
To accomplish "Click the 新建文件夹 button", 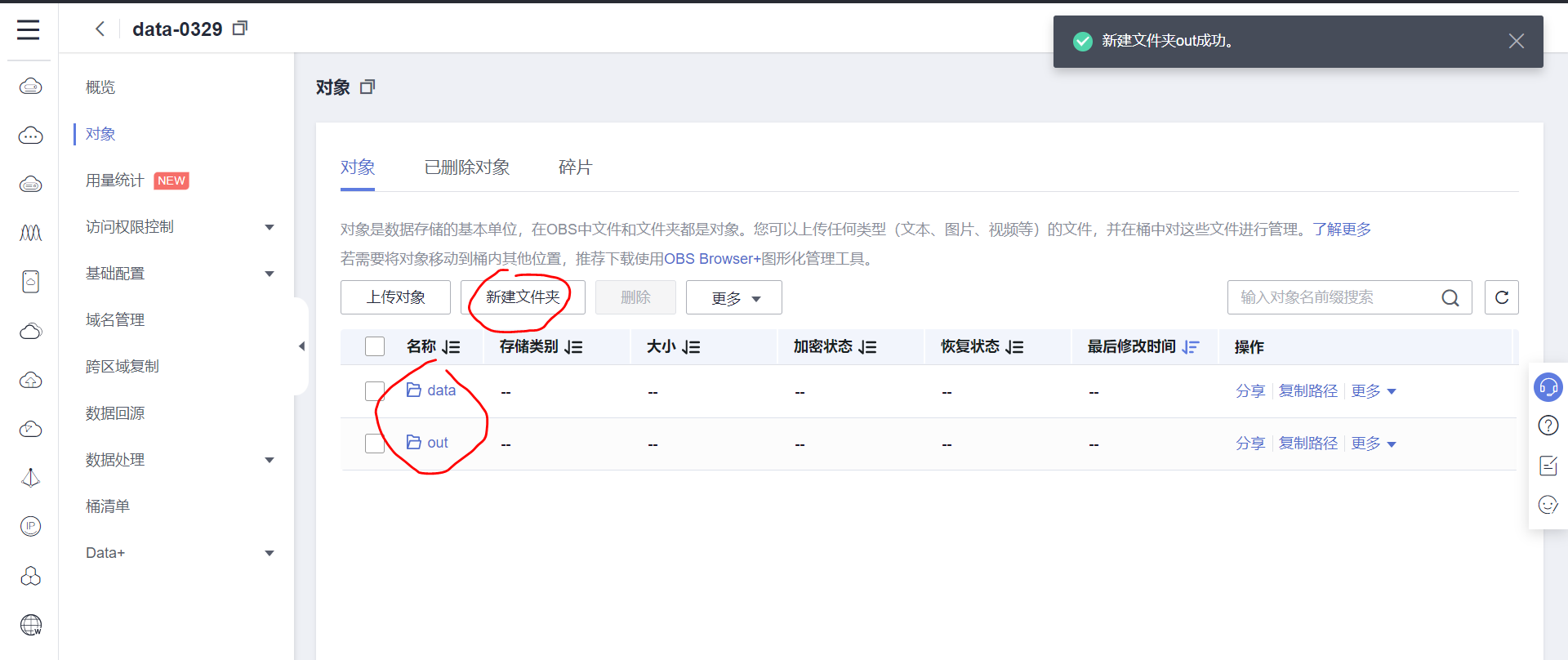I will click(523, 297).
